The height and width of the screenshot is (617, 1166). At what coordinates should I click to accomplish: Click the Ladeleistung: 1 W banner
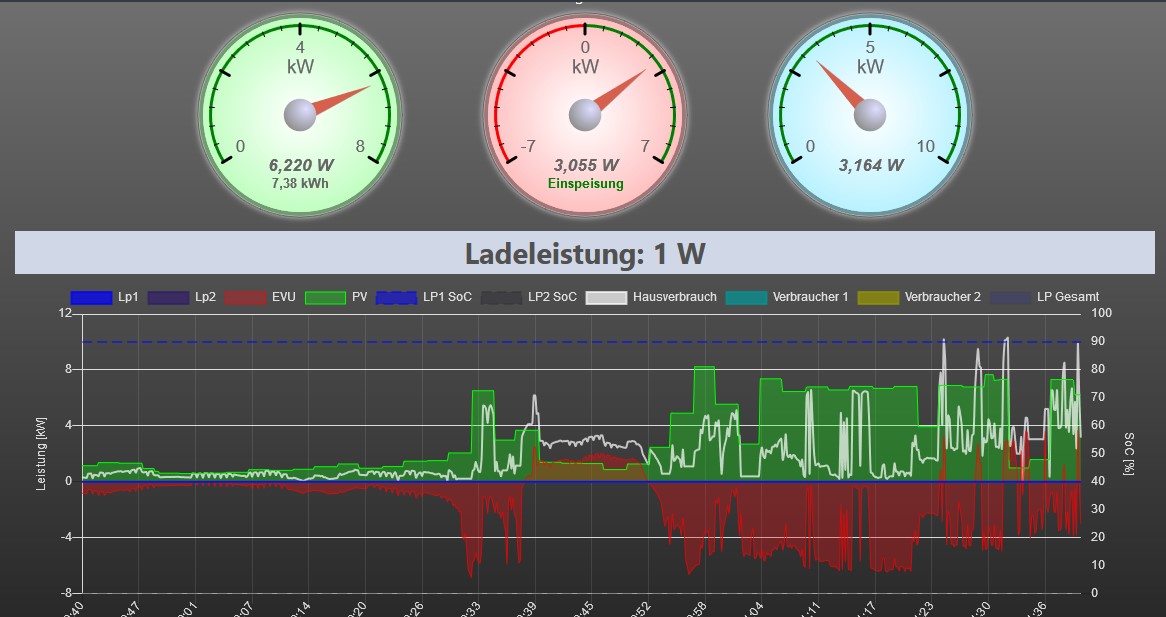584,253
